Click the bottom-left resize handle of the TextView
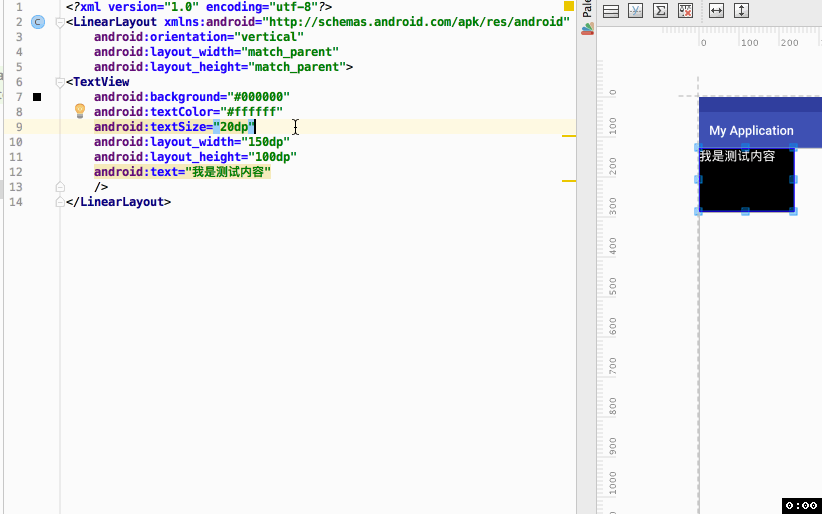The height and width of the screenshot is (514, 822). pyautogui.click(x=698, y=211)
